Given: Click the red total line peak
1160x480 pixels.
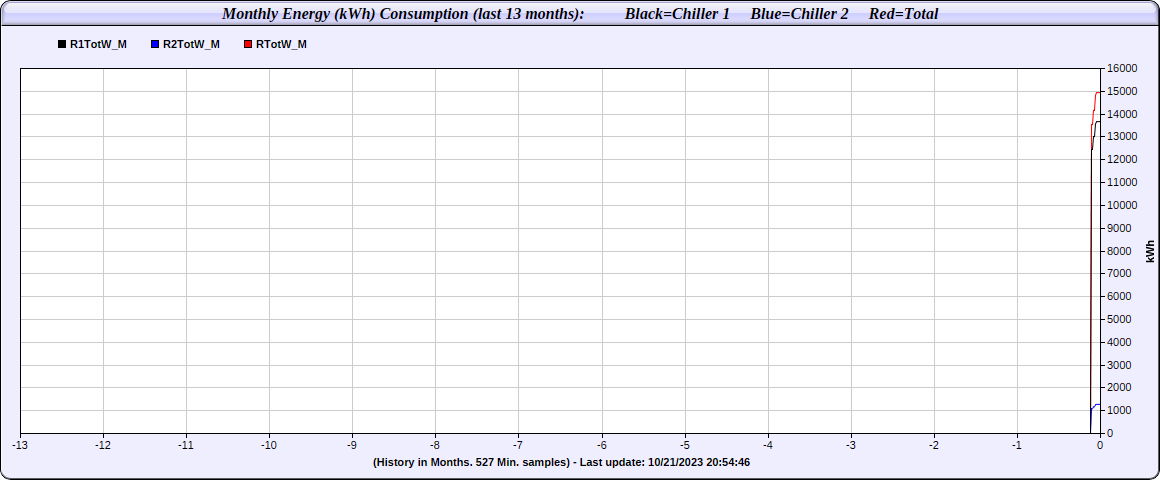Looking at the screenshot, I should (x=1097, y=92).
